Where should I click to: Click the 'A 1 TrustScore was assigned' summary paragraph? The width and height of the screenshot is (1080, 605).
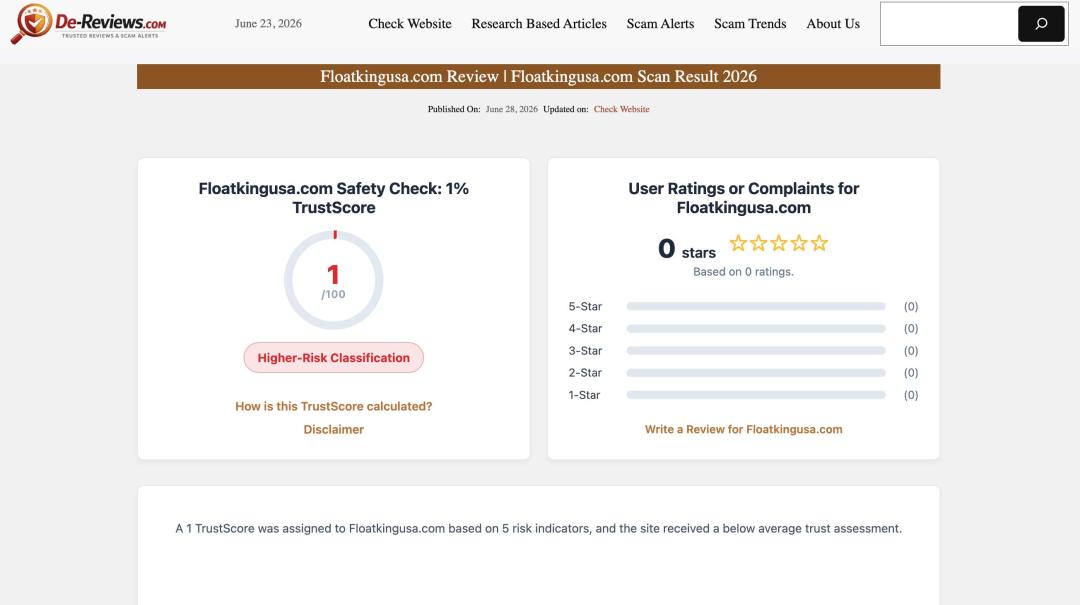(539, 529)
